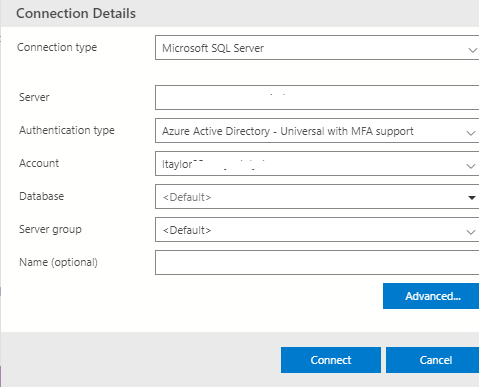Screen dimensions: 479x387
Task: Click the Connection type label
Action: click(x=57, y=48)
